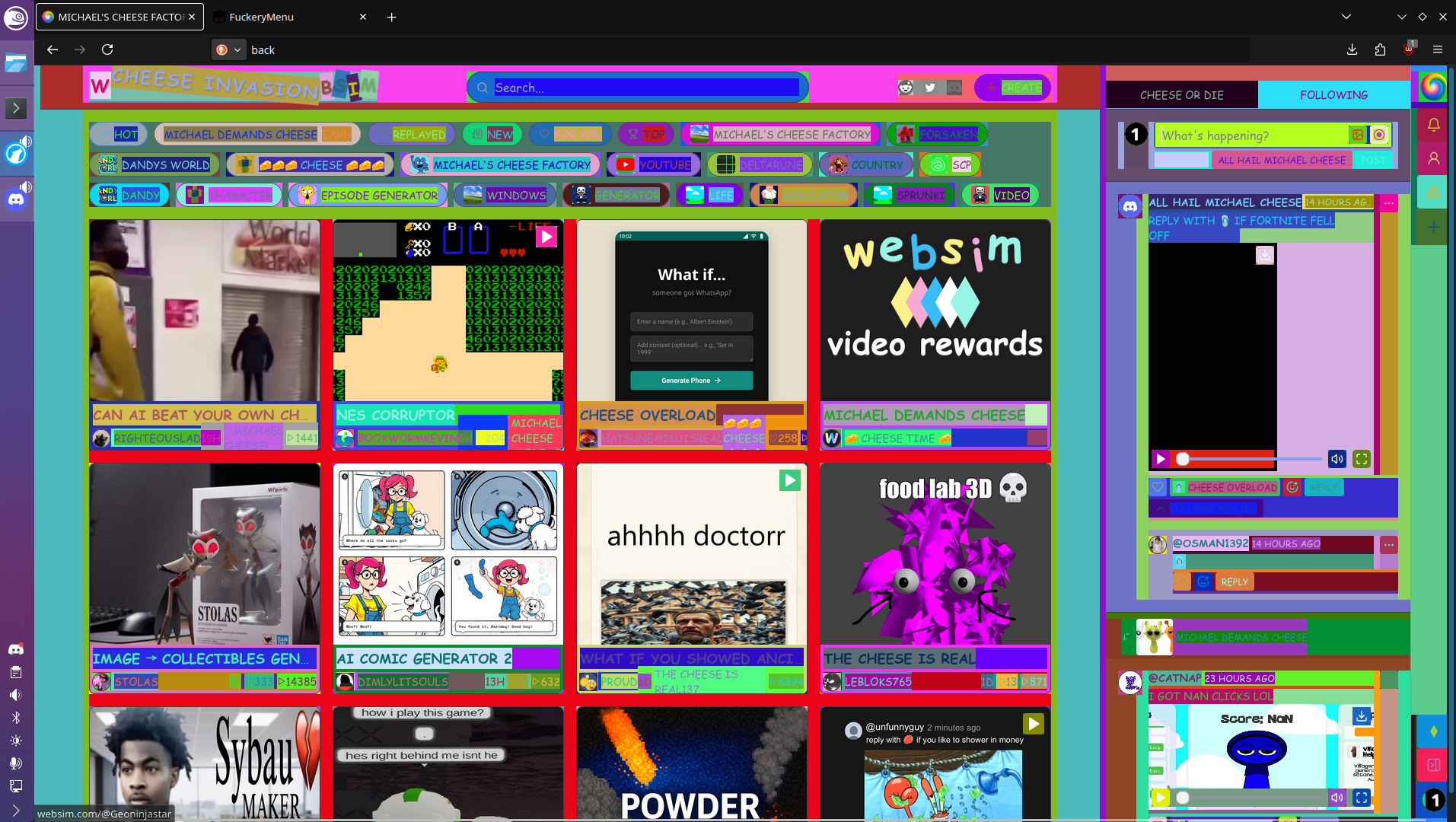1456x822 pixels.
Task: Open the tab list chevron in title bar
Action: 1346,17
